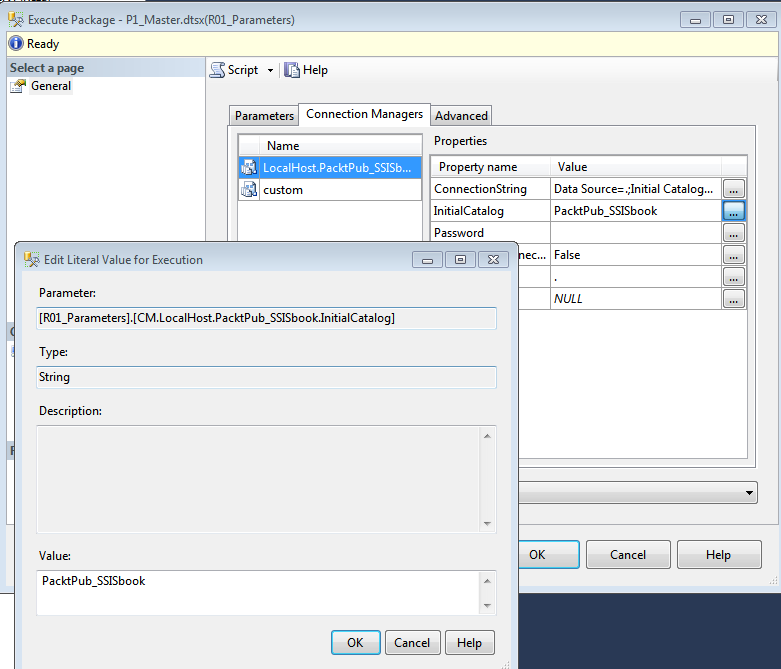The width and height of the screenshot is (781, 669).
Task: Switch to the Advanced tab
Action: pos(461,116)
